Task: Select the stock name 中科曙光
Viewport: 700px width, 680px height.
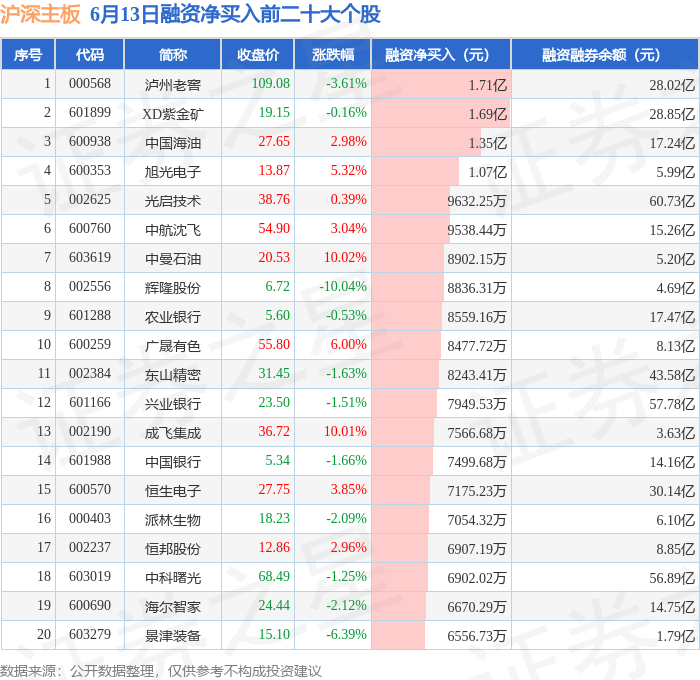Action: (173, 578)
